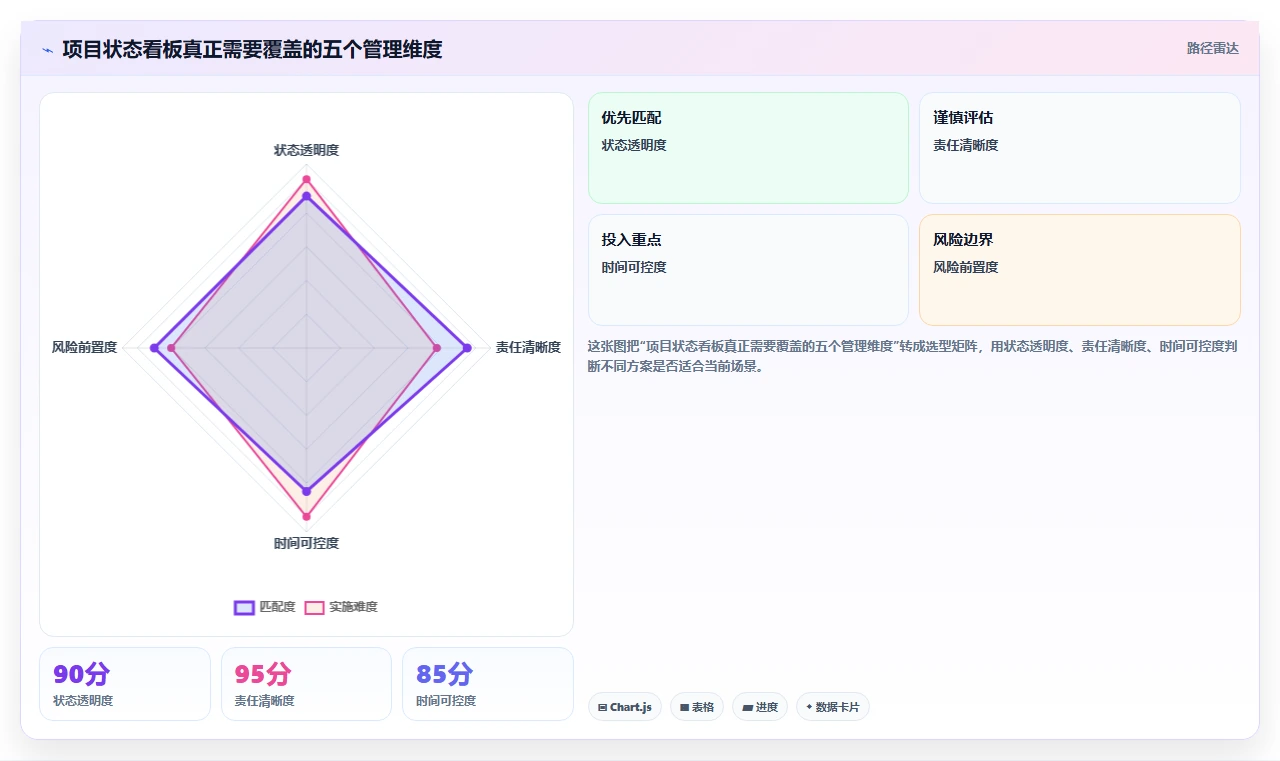Open the 谨慎评估 card
This screenshot has width=1280, height=761.
[x=1080, y=148]
